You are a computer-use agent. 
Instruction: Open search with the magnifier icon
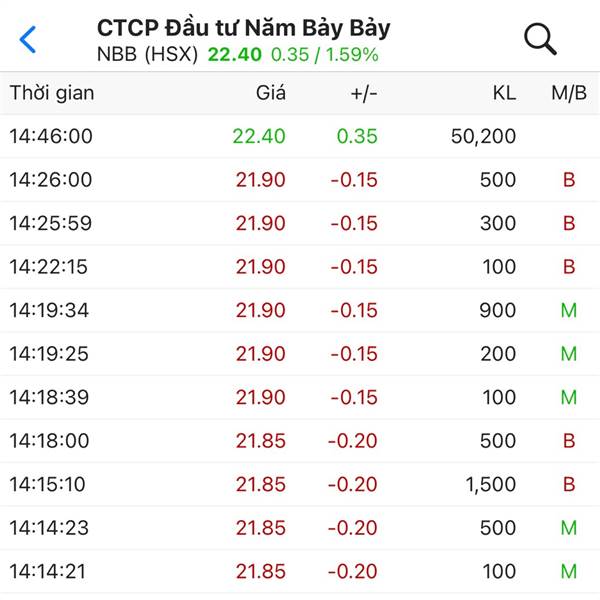pyautogui.click(x=540, y=39)
